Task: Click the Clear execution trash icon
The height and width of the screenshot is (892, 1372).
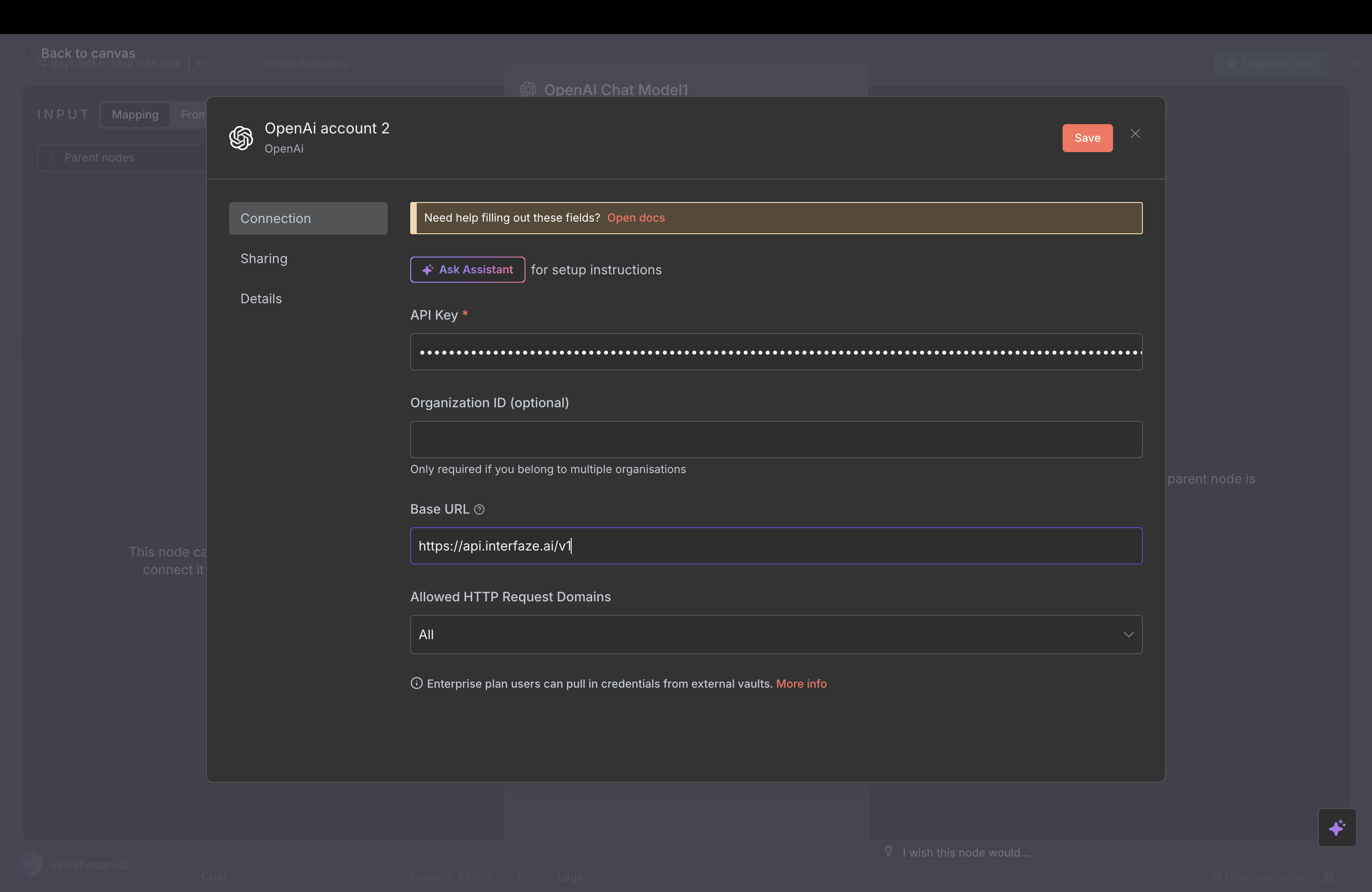Action: pos(1216,877)
